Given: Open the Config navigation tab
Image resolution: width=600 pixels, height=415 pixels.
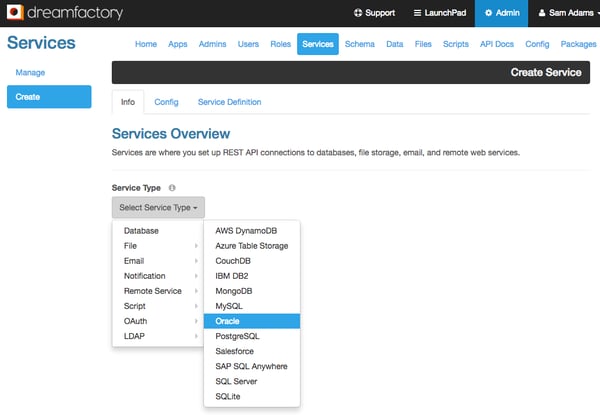Looking at the screenshot, I should (537, 44).
